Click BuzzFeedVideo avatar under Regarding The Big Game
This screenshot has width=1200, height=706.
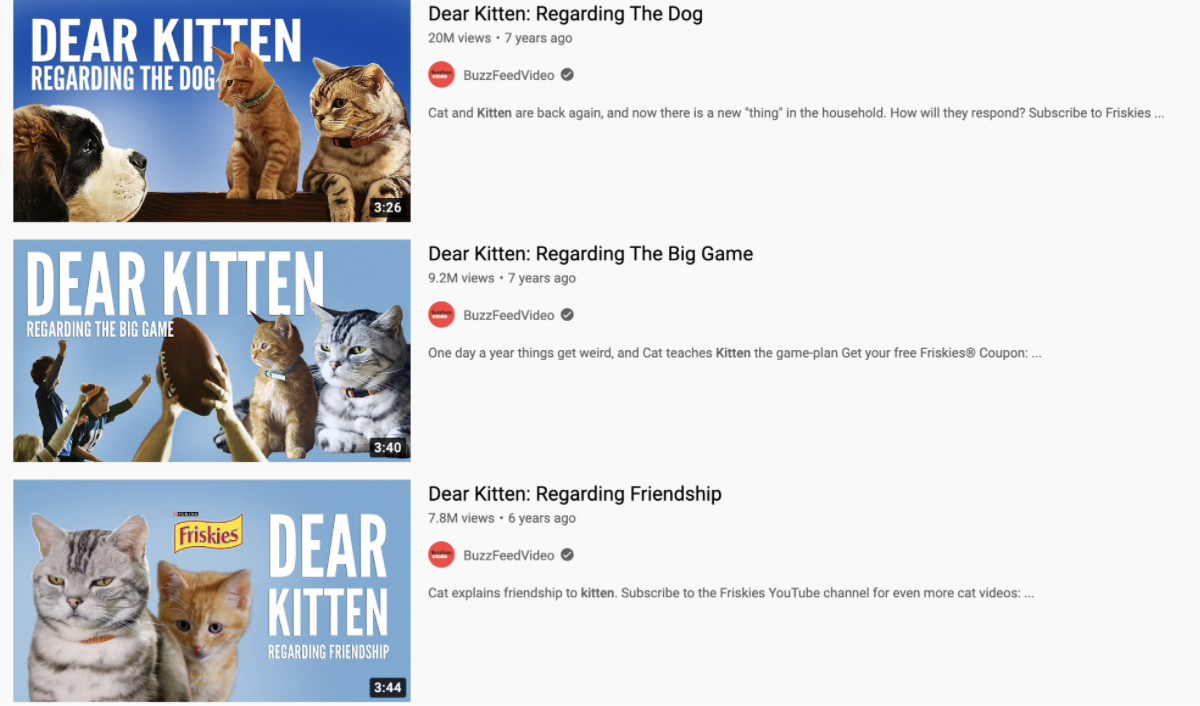pos(441,315)
